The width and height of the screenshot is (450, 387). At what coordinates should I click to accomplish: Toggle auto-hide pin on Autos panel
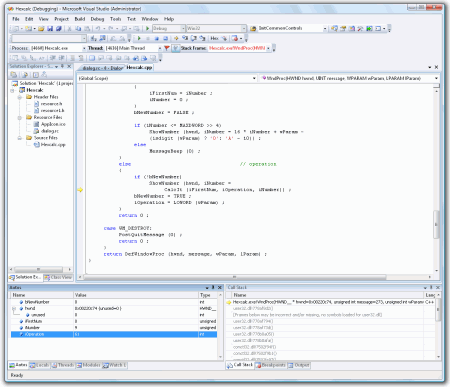click(213, 287)
